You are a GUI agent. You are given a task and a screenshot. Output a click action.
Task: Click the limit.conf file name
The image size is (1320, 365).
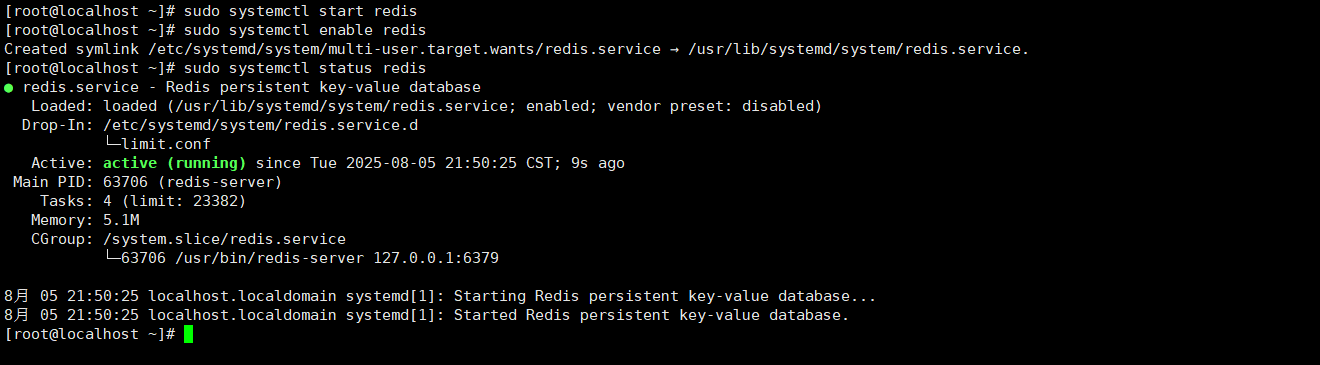point(166,144)
